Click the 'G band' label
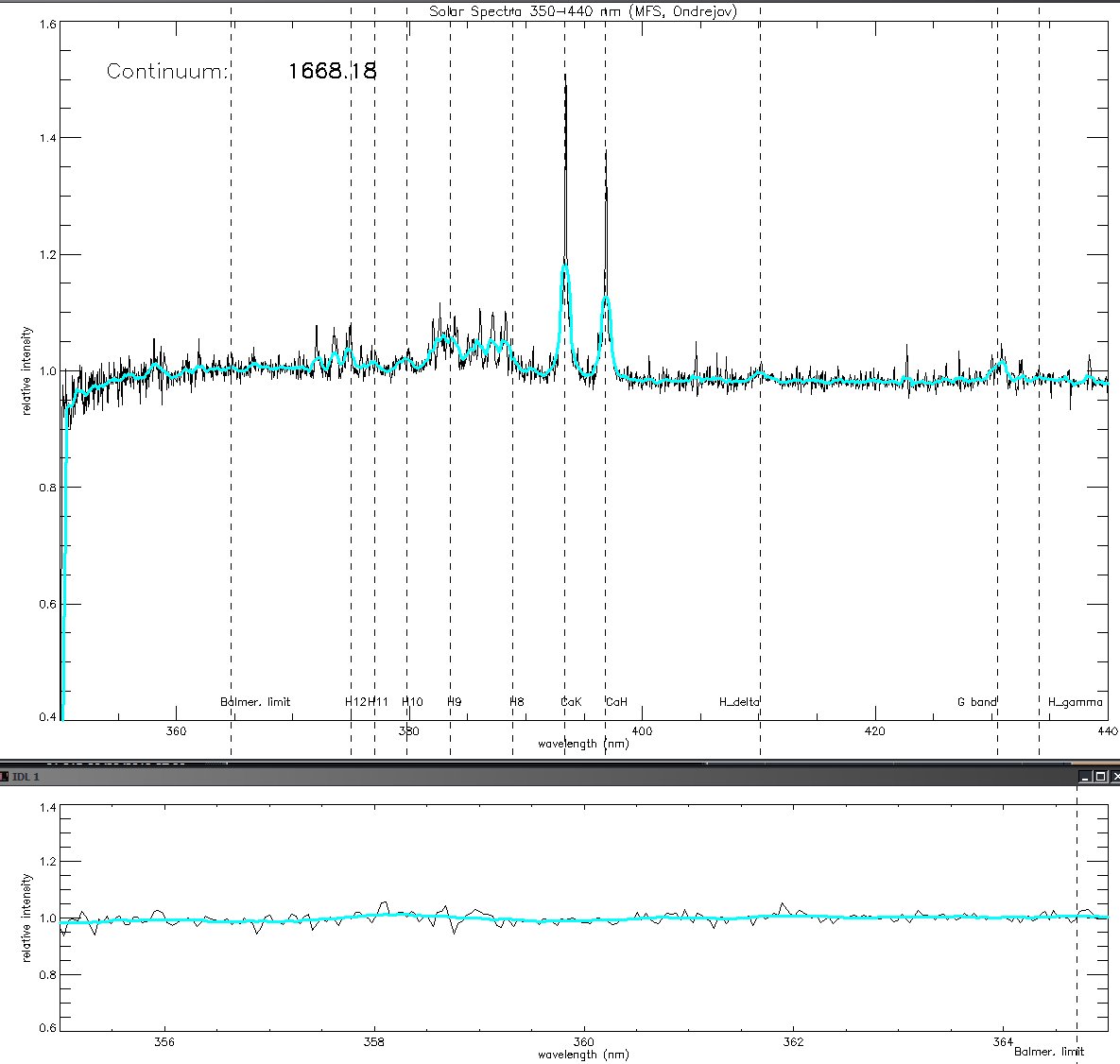Viewport: 1120px width, 1064px height. (976, 702)
